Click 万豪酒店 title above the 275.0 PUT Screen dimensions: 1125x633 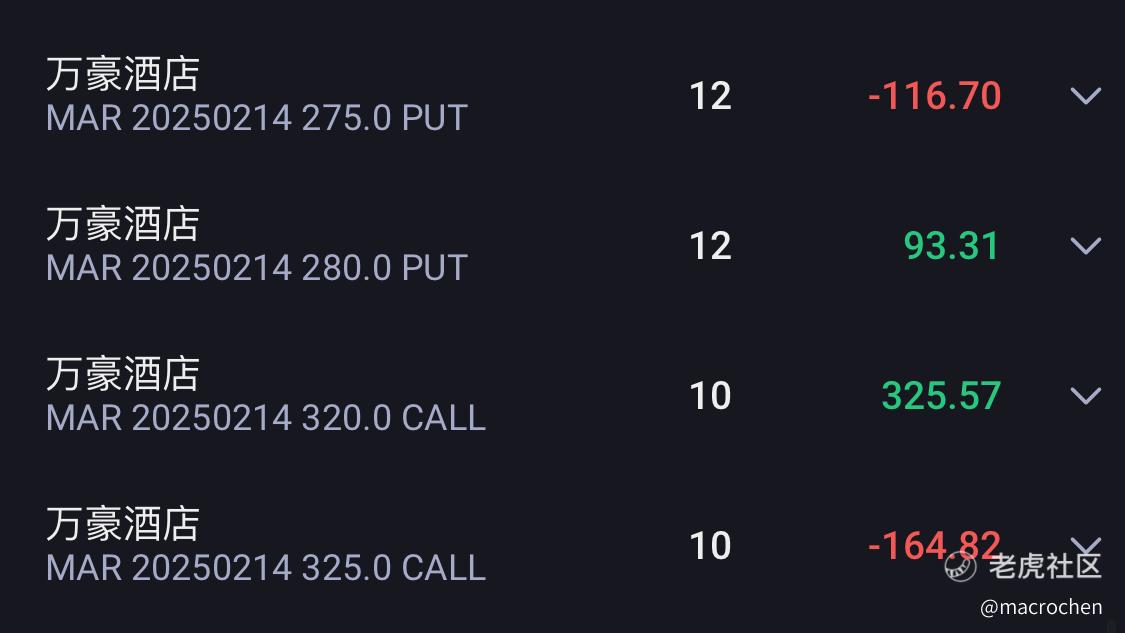[x=123, y=74]
